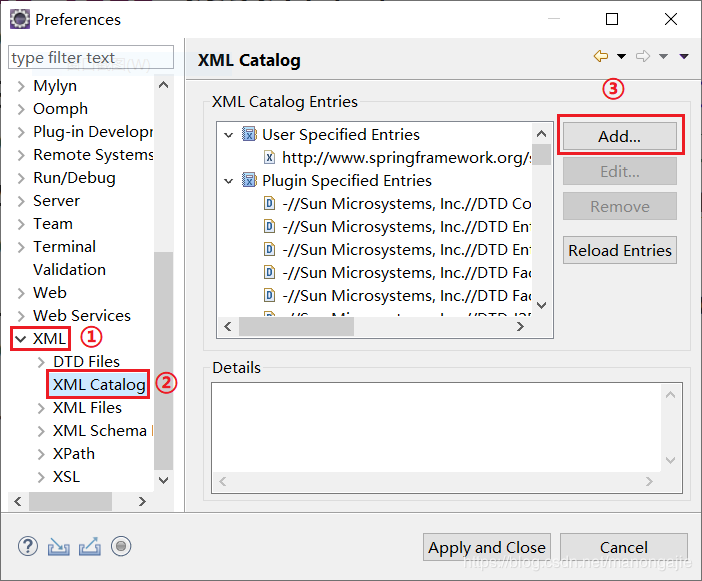Image resolution: width=702 pixels, height=581 pixels.
Task: Collapse the XML tree category
Action: tap(20, 339)
